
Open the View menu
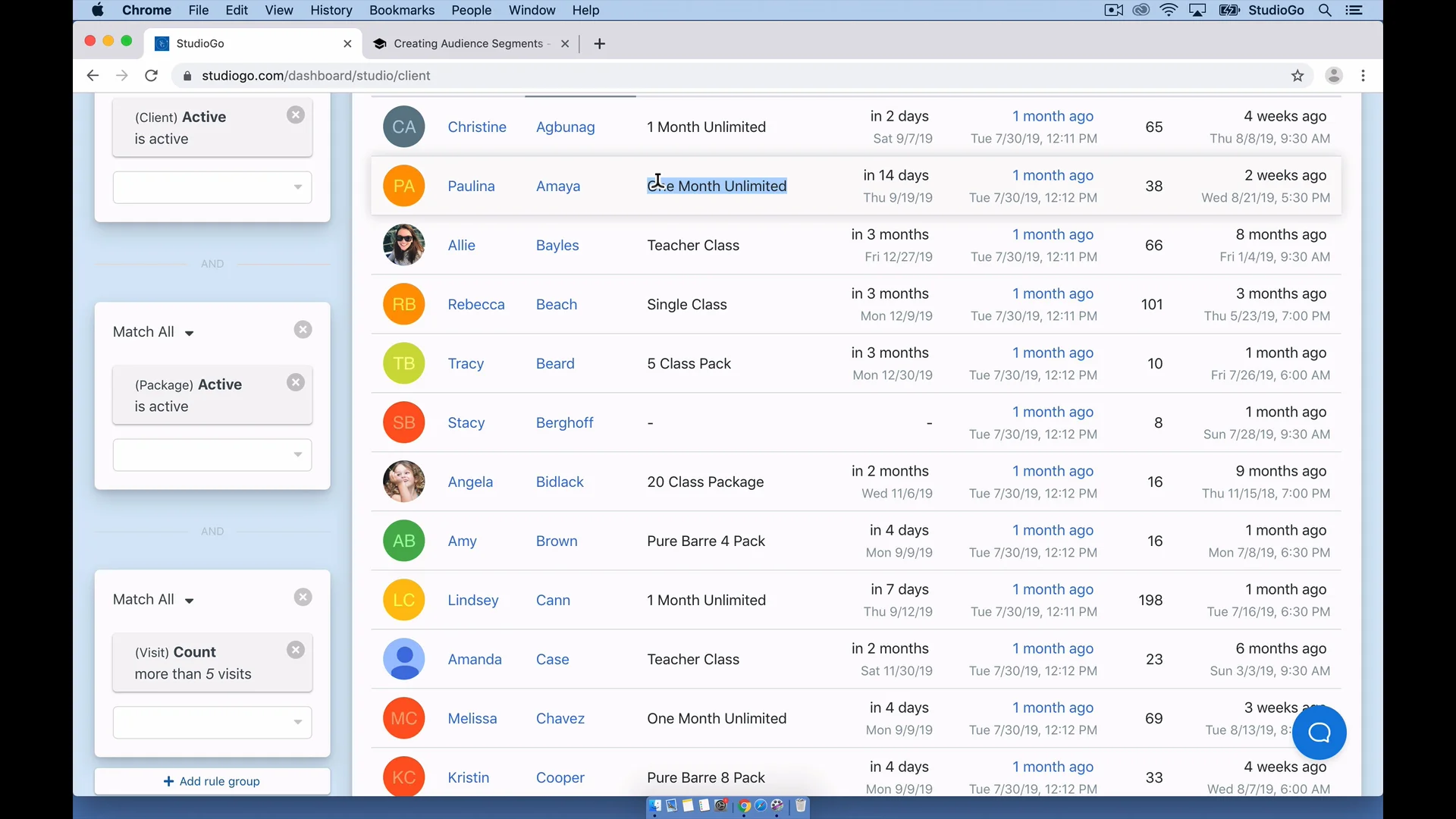[279, 10]
